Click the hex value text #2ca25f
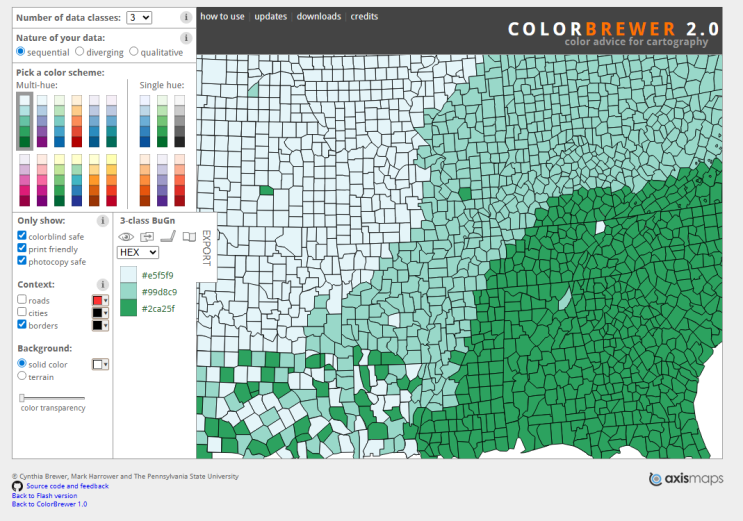 (x=158, y=309)
